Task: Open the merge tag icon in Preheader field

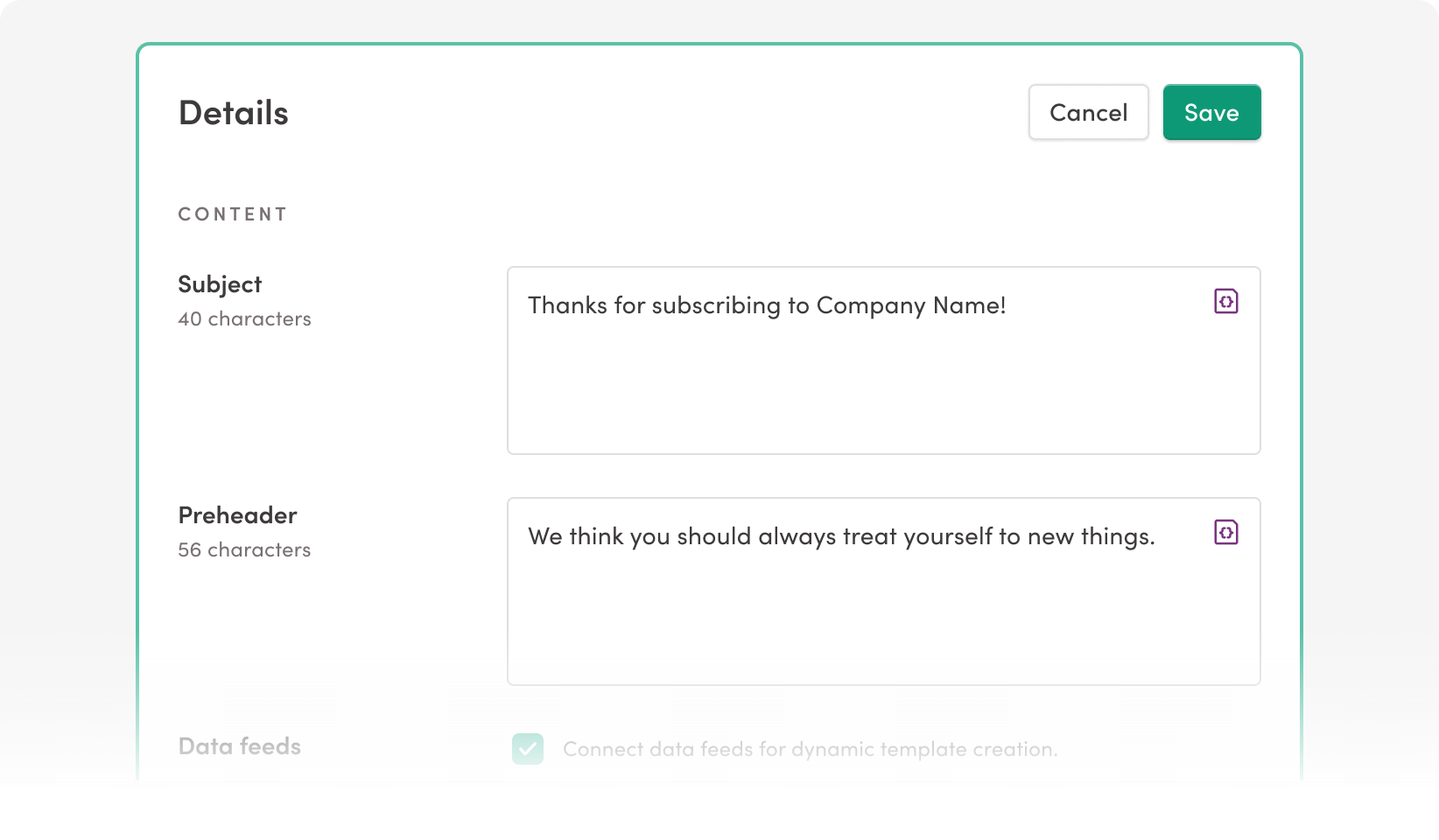Action: 1225,532
